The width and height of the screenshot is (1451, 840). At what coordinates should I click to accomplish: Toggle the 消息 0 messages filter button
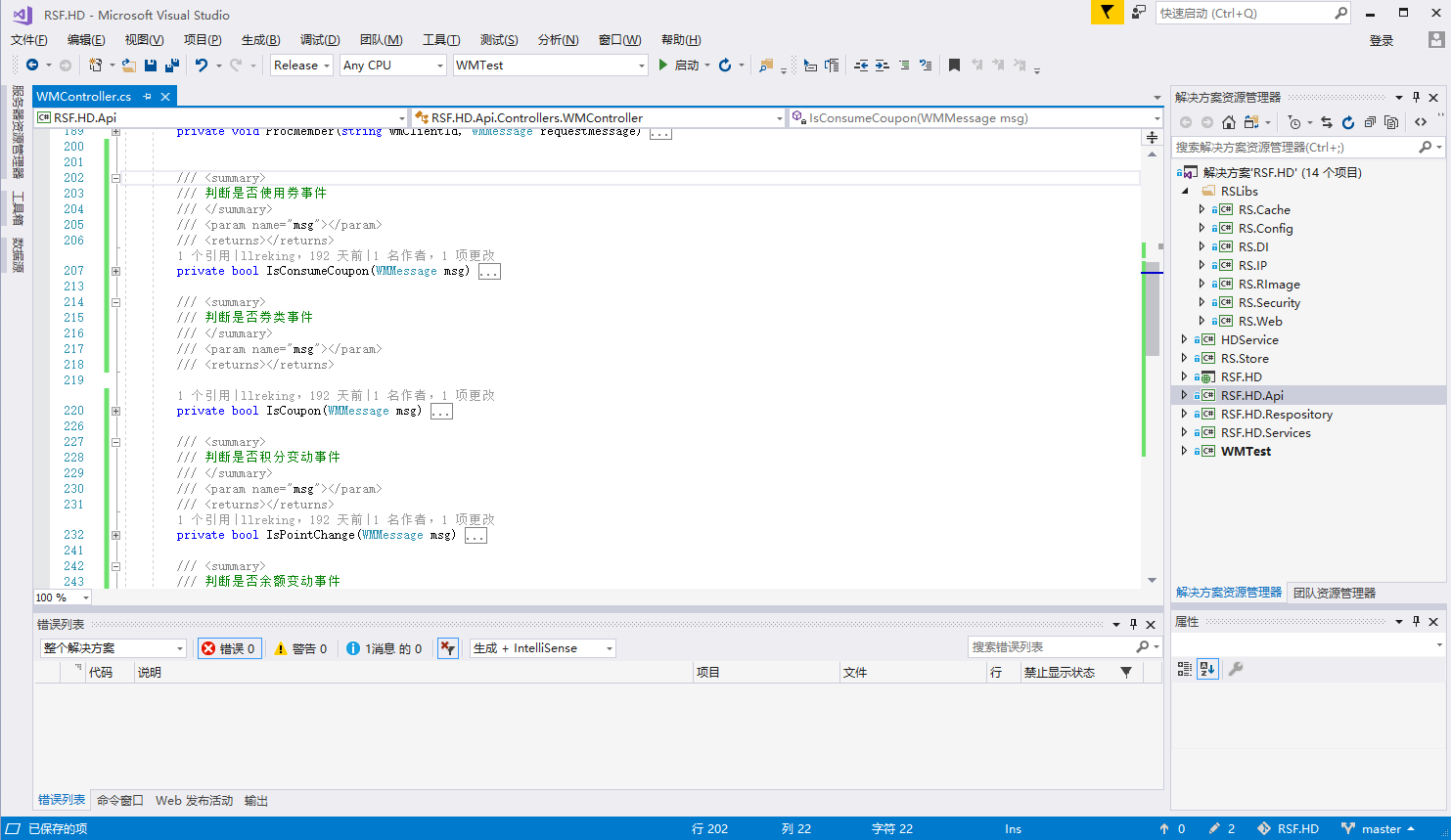click(x=385, y=648)
